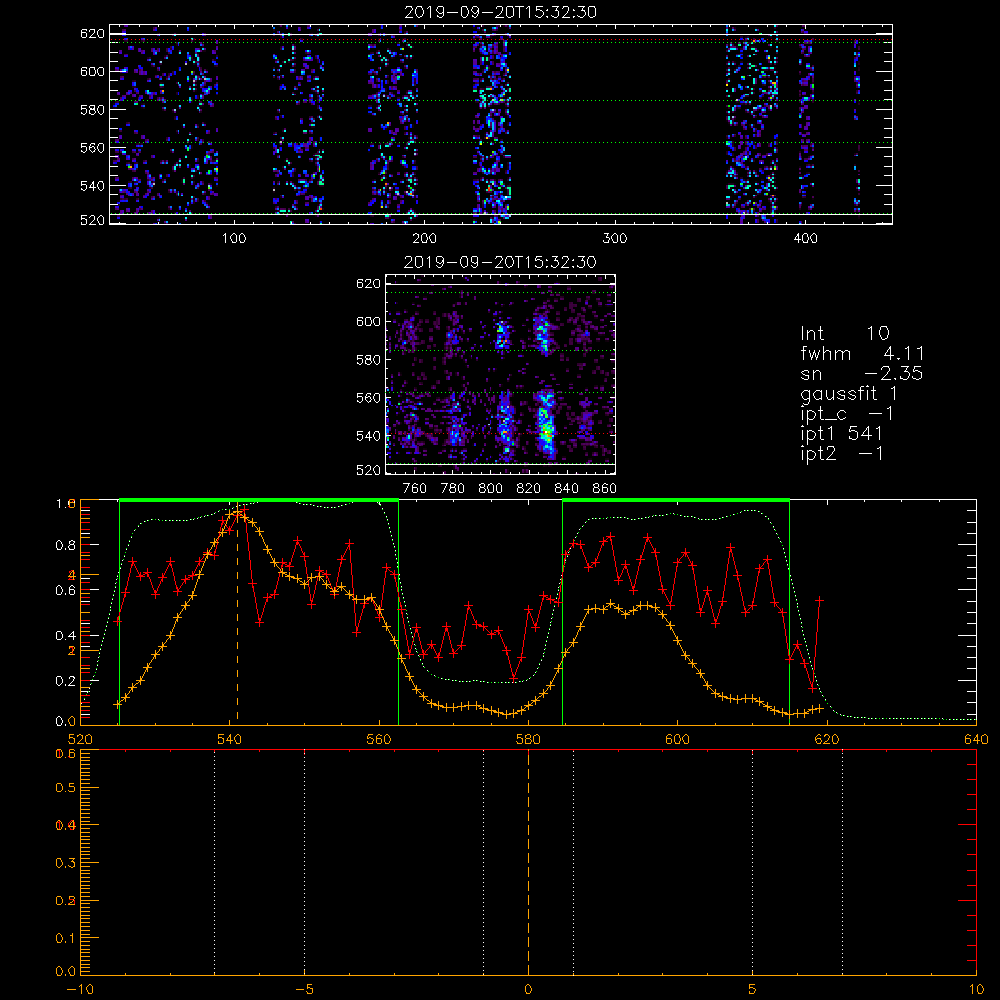Click the small zoomed image title 2019-09-20T15:32:30
Viewport: 1000px width, 1000px height.
tap(500, 262)
